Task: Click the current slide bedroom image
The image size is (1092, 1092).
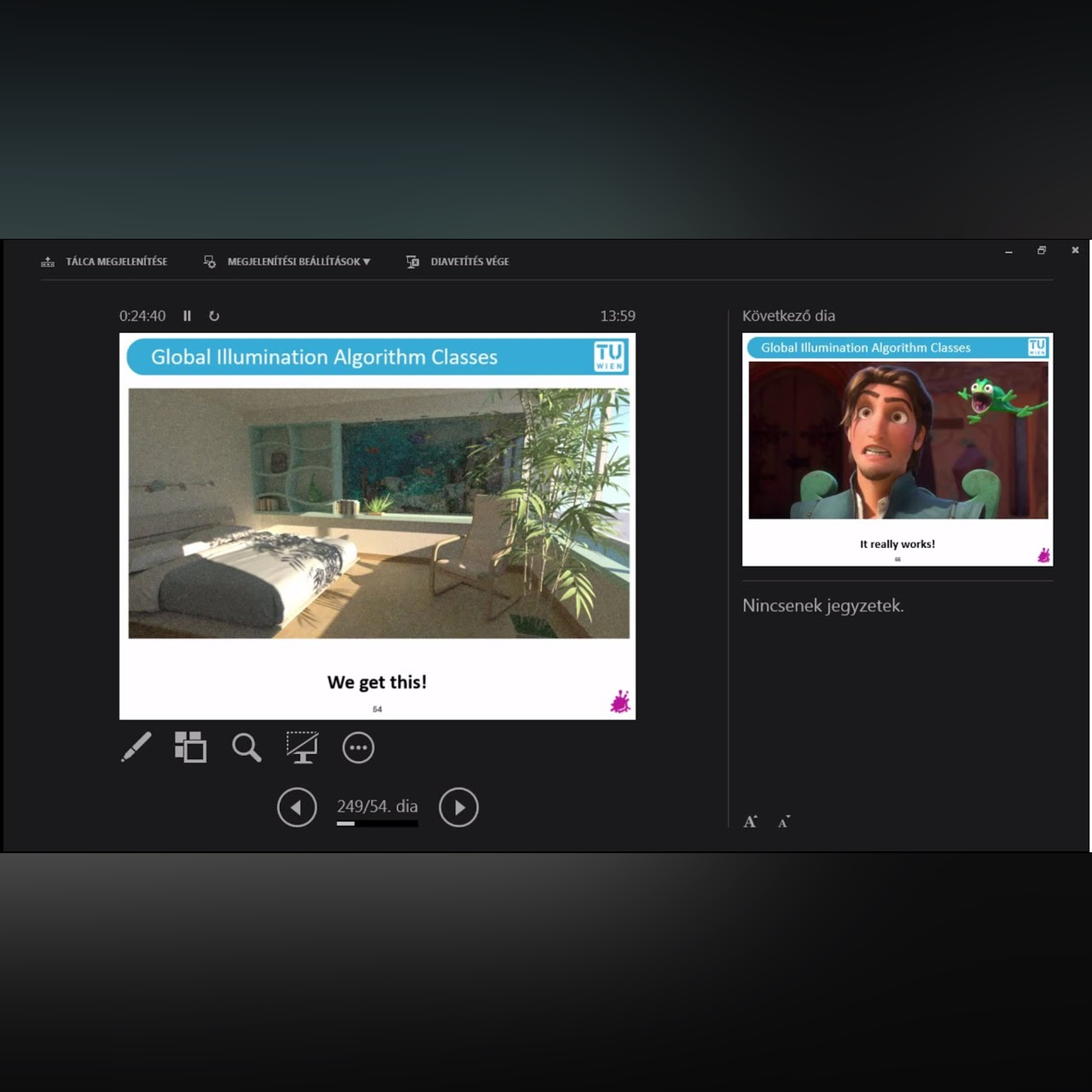Action: tap(379, 513)
